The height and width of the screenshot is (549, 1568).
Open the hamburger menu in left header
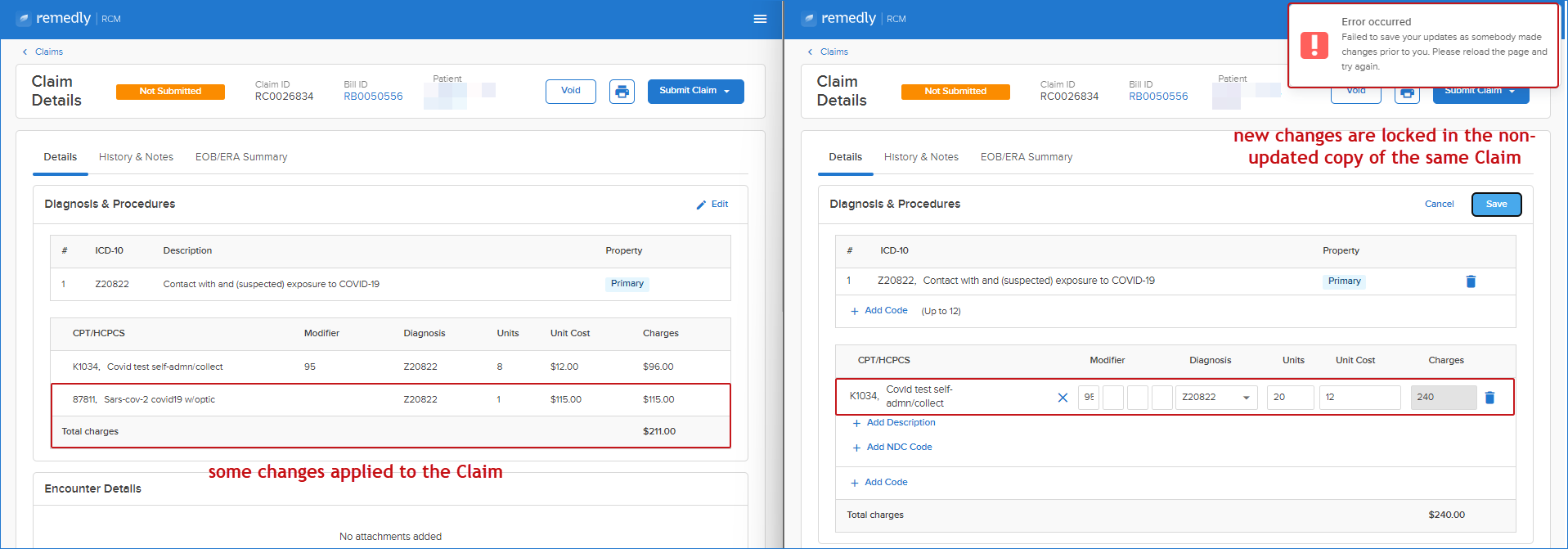coord(760,19)
